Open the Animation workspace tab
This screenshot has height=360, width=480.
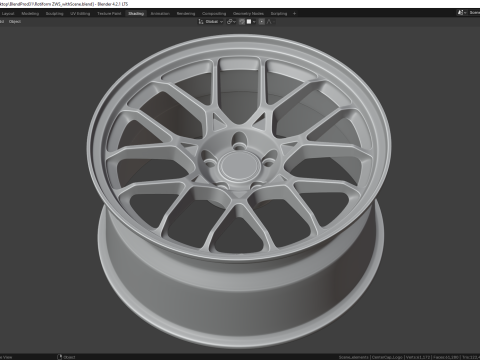pos(160,14)
